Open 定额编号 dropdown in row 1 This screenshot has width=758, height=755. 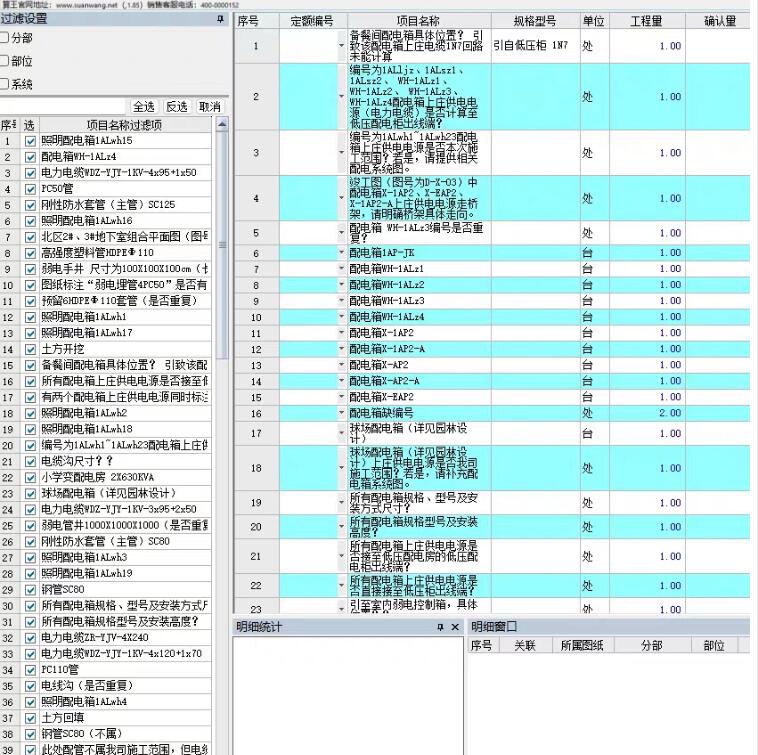[x=341, y=46]
